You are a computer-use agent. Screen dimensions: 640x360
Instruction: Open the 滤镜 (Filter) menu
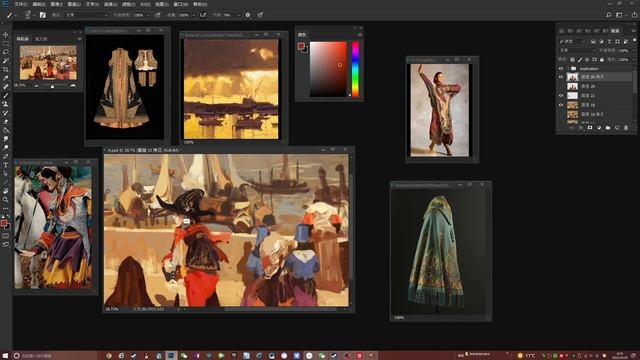coord(129,4)
